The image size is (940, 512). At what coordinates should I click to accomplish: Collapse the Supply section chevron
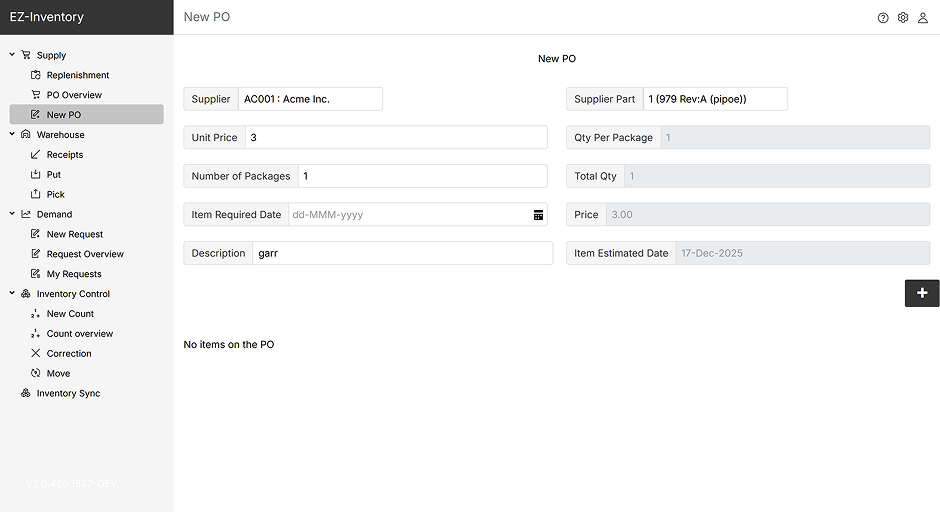pos(12,54)
